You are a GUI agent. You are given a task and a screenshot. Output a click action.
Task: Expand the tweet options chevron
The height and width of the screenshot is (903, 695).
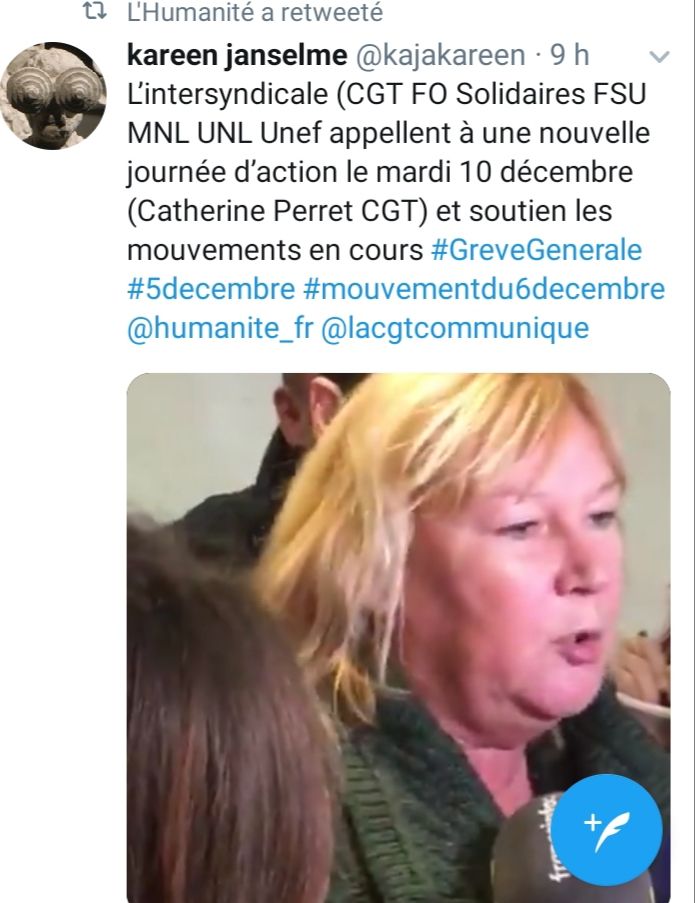tap(659, 56)
